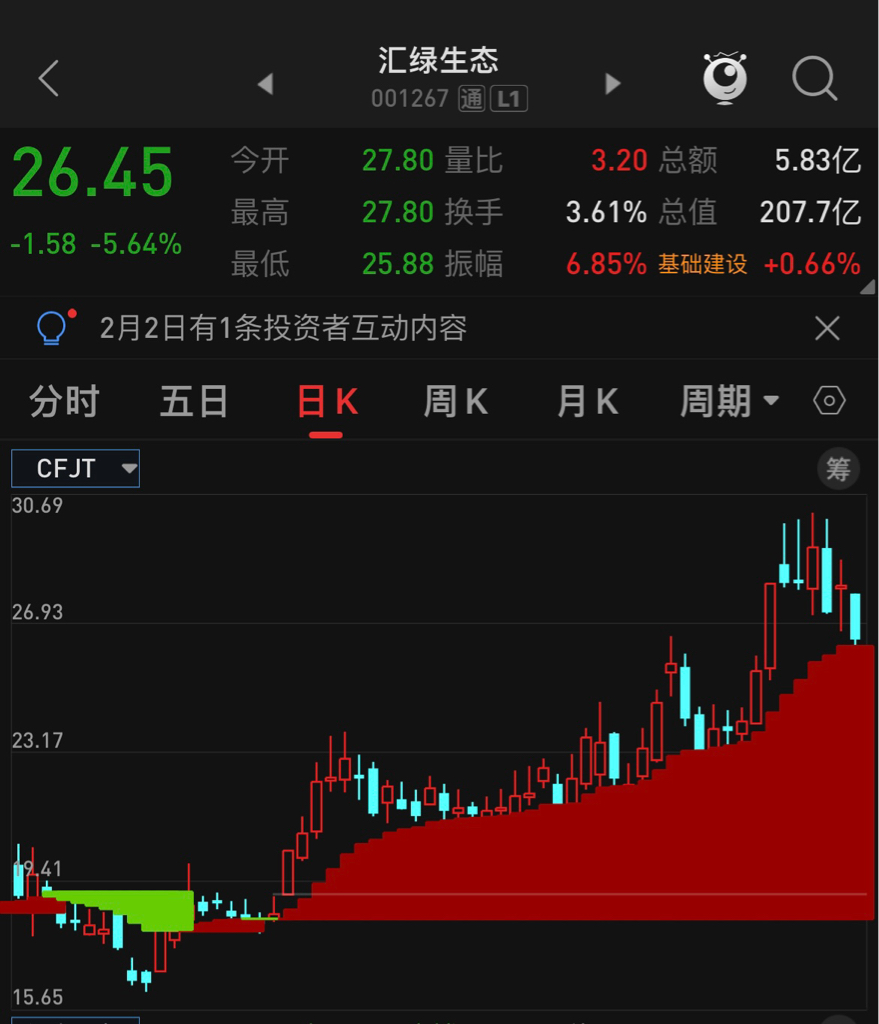The width and height of the screenshot is (879, 1024).
Task: Expand the quote details corner triangle
Action: tap(868, 287)
